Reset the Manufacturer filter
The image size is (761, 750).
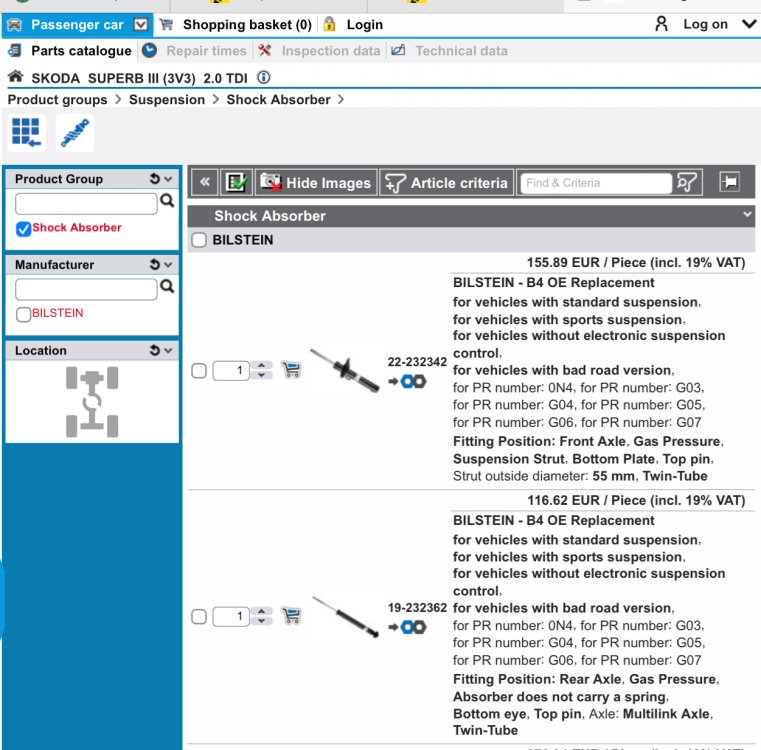pos(155,265)
